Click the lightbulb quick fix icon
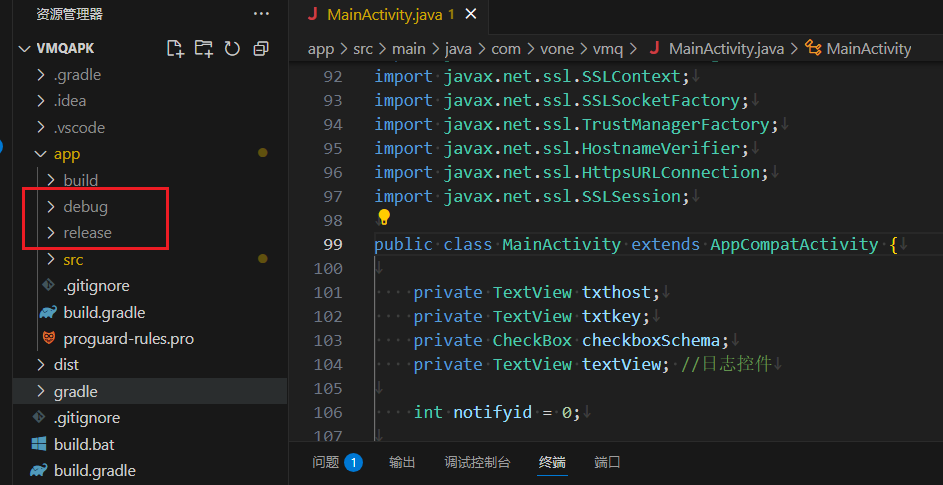The image size is (943, 485). pos(384,217)
